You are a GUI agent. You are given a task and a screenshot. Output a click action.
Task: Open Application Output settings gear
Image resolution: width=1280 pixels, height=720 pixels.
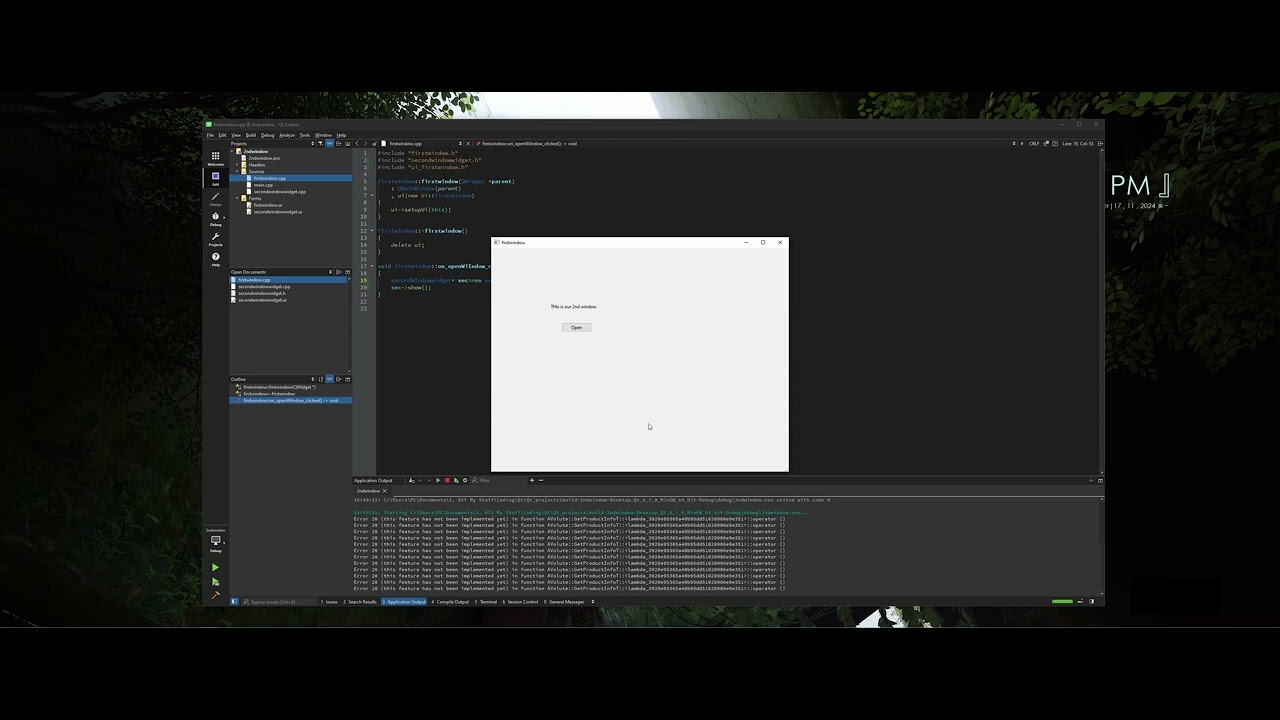tap(465, 480)
